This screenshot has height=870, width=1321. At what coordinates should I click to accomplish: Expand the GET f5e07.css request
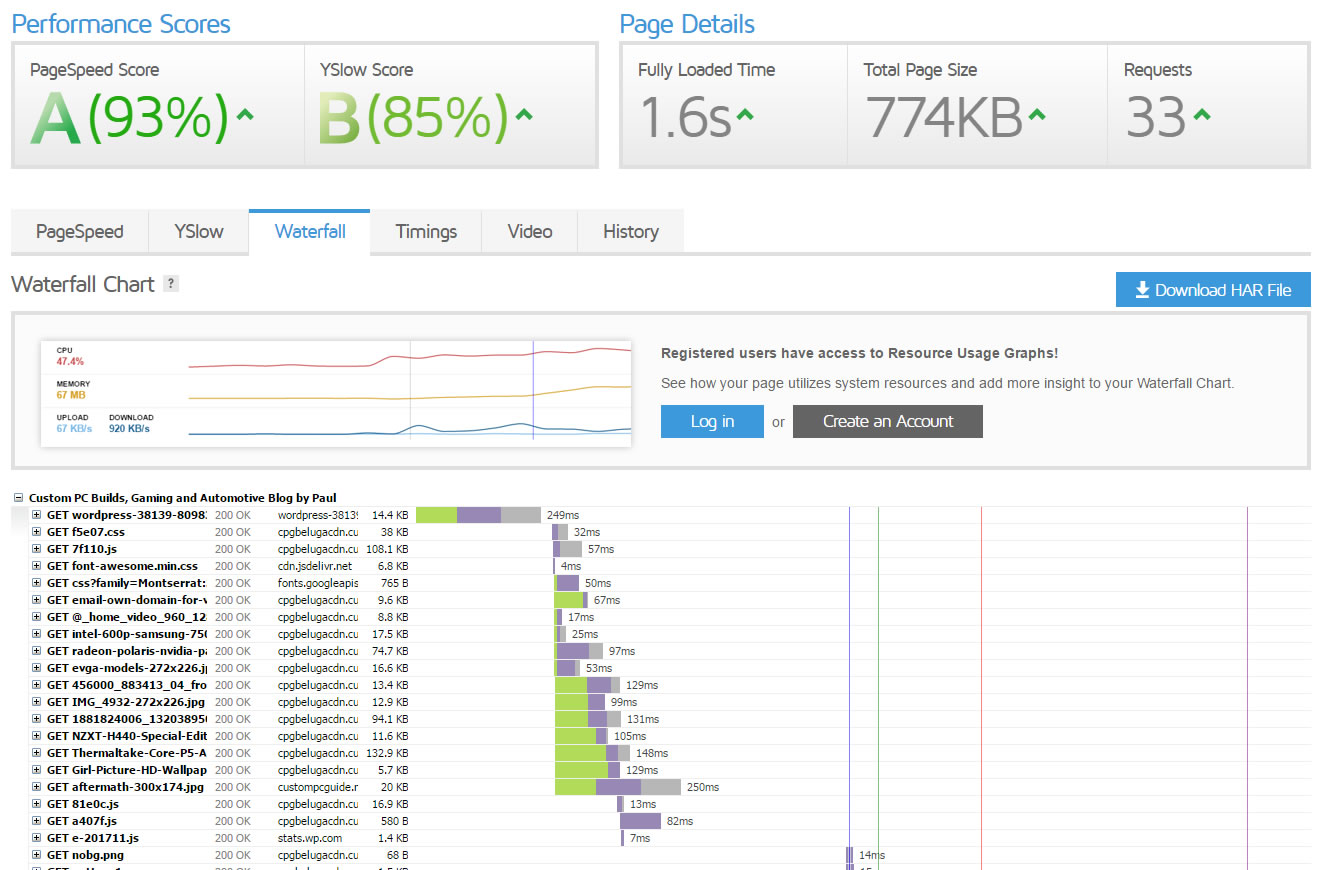tap(37, 532)
